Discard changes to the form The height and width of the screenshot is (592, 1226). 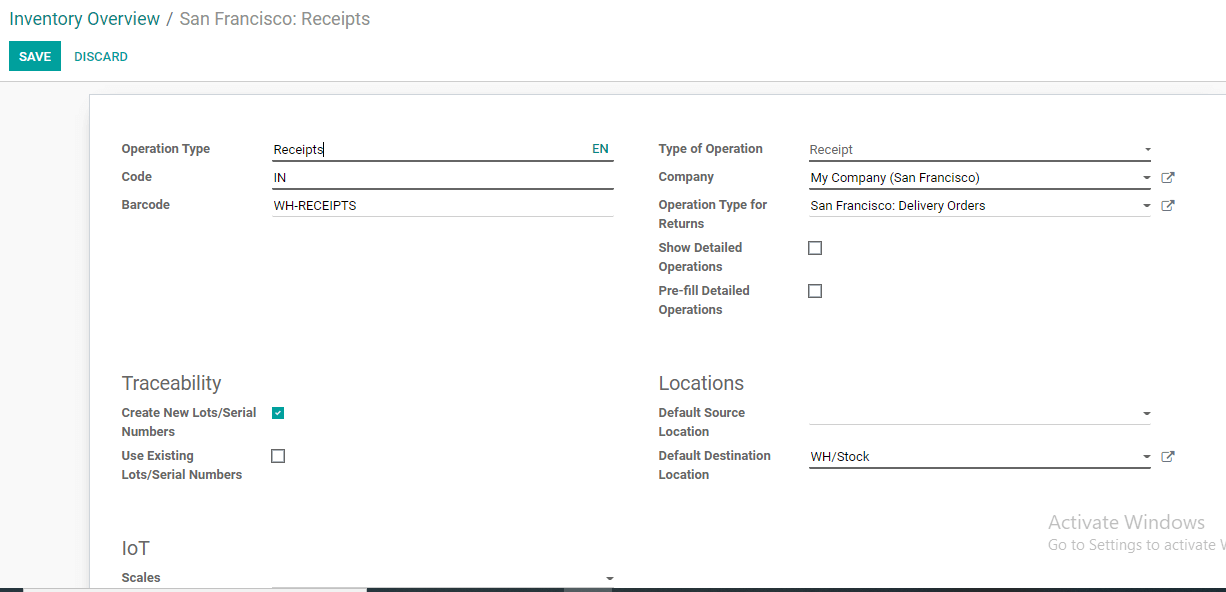point(101,57)
